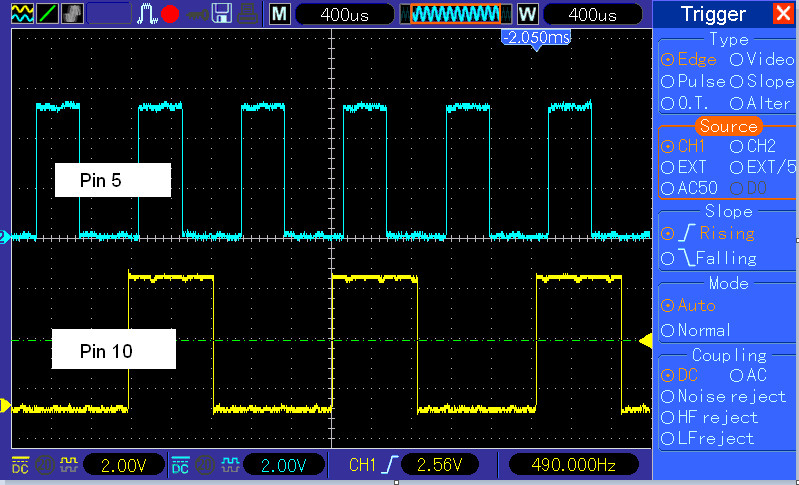Click the CH1 yellow 2.00V volts/div field
This screenshot has width=799, height=485.
(124, 465)
